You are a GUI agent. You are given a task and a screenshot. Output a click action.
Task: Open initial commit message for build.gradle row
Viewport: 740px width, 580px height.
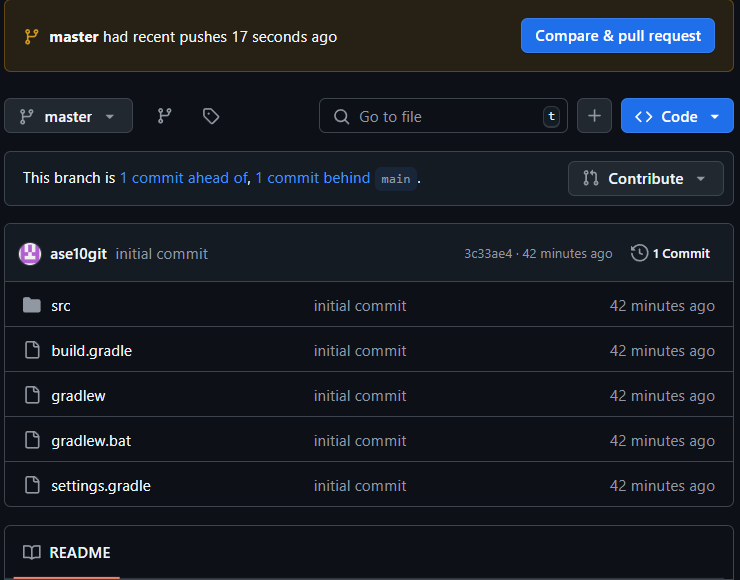tap(360, 351)
